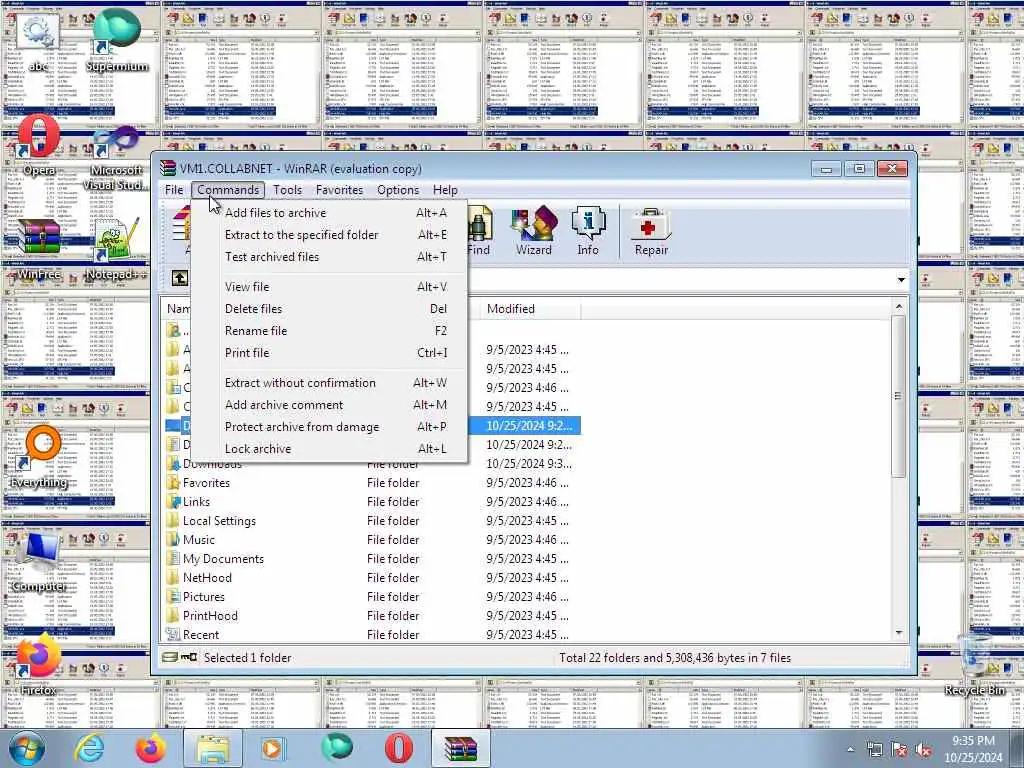The image size is (1024, 768).
Task: Open Windows Explorer from taskbar
Action: [213, 748]
